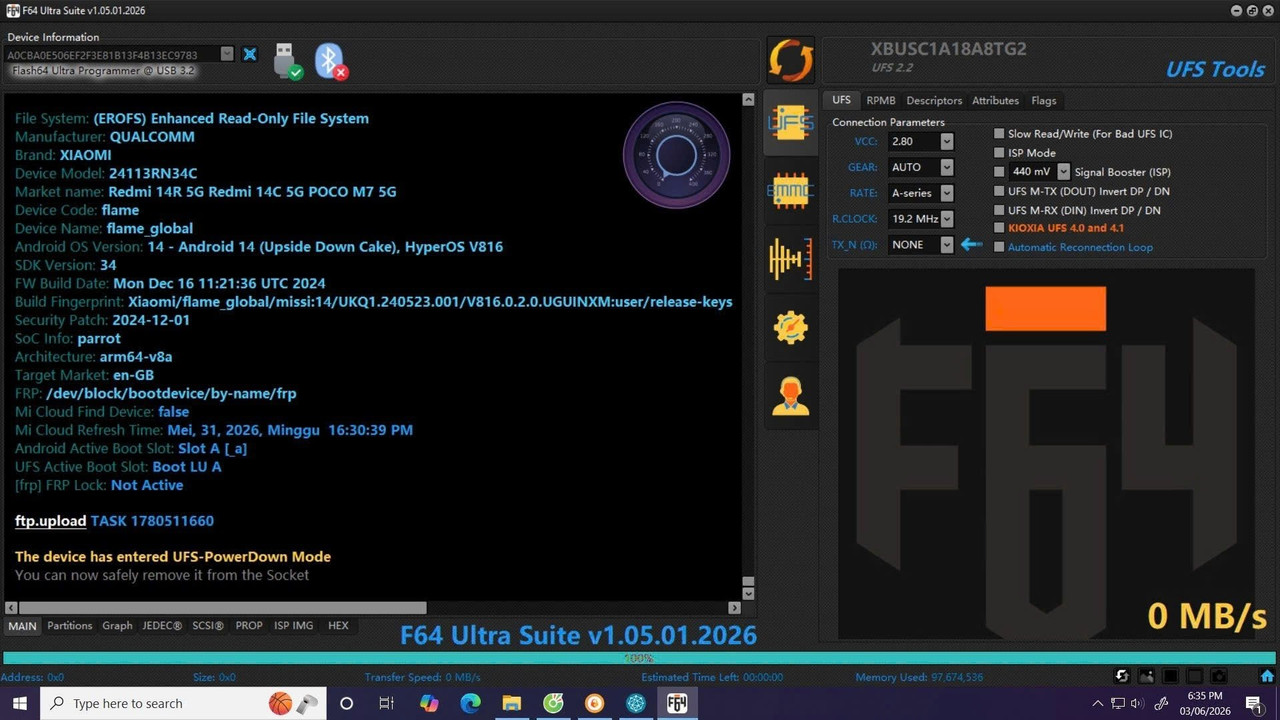The image size is (1280, 720).
Task: Click the ftp.upload link in log
Action: coord(51,521)
